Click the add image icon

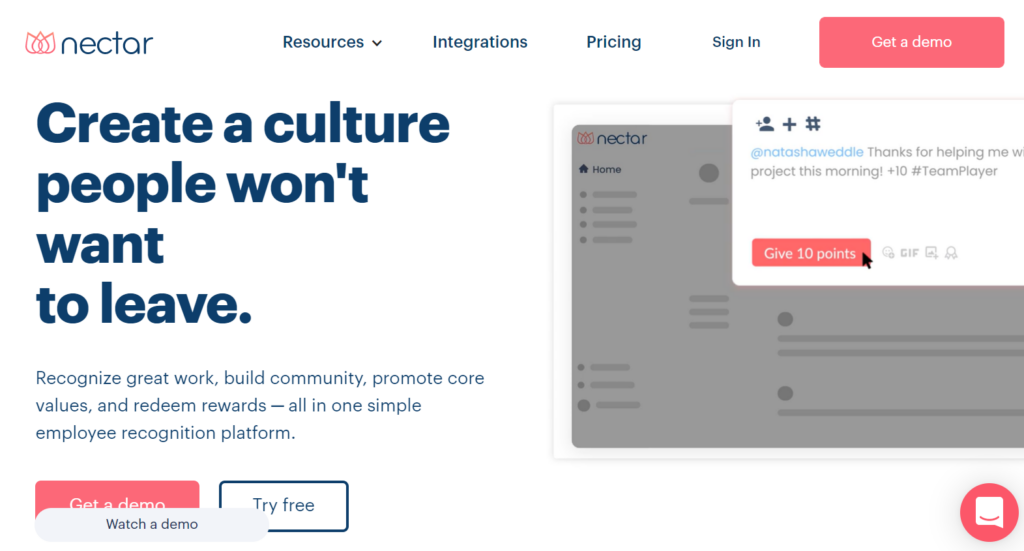point(931,253)
